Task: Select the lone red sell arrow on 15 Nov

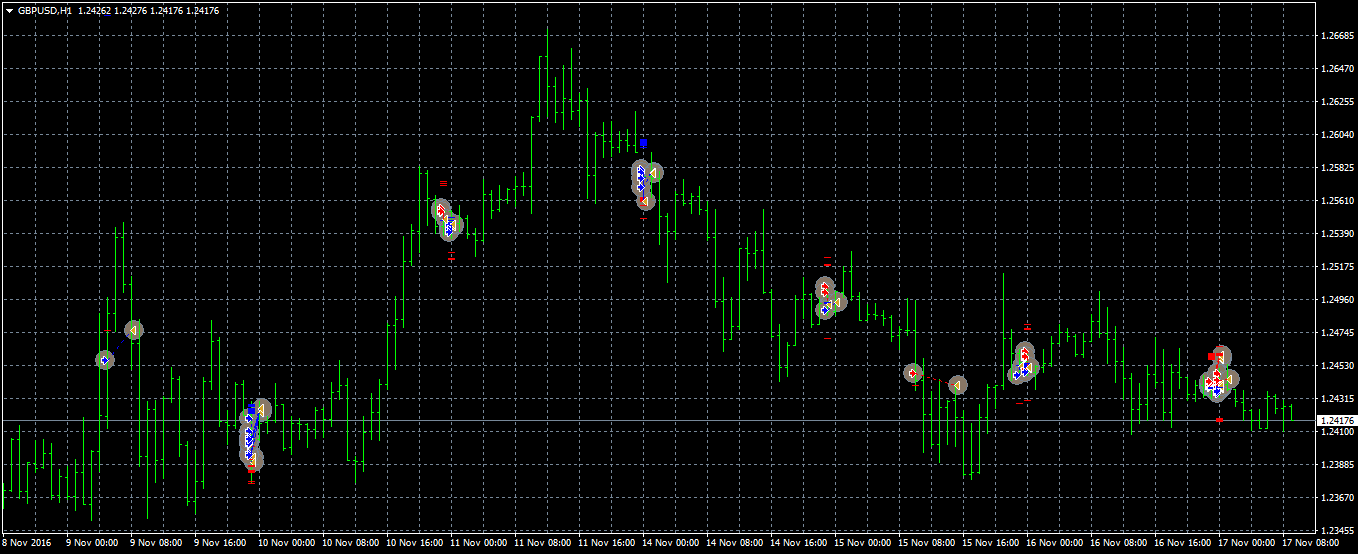Action: [913, 373]
